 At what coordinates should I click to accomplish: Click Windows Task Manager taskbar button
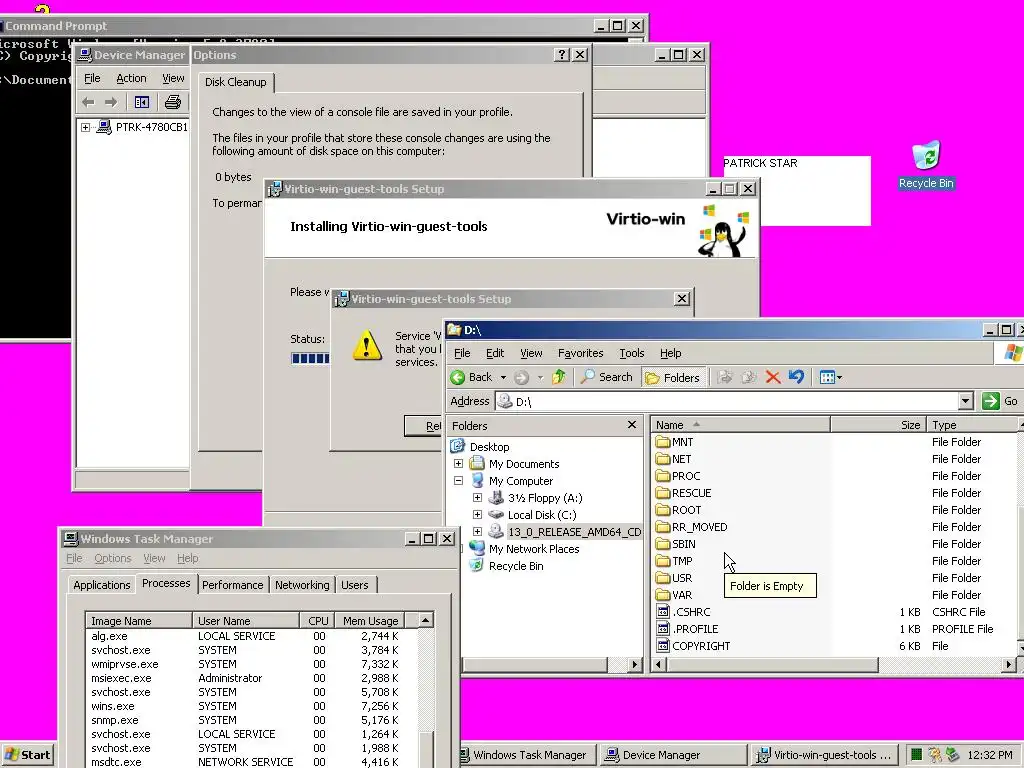[528, 755]
